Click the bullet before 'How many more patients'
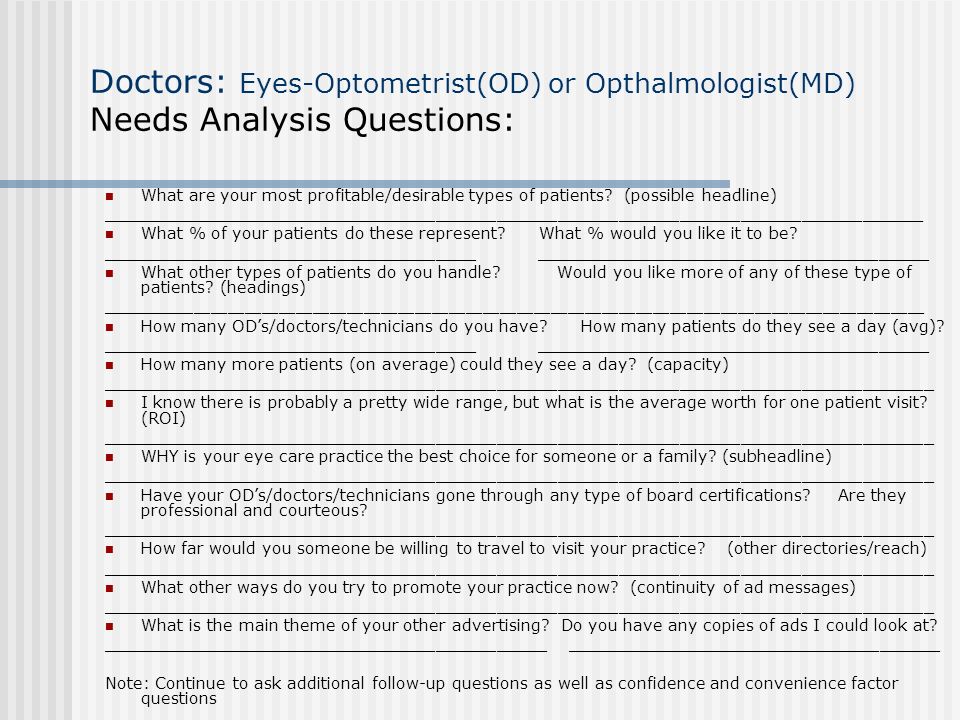960x720 pixels. click(110, 366)
